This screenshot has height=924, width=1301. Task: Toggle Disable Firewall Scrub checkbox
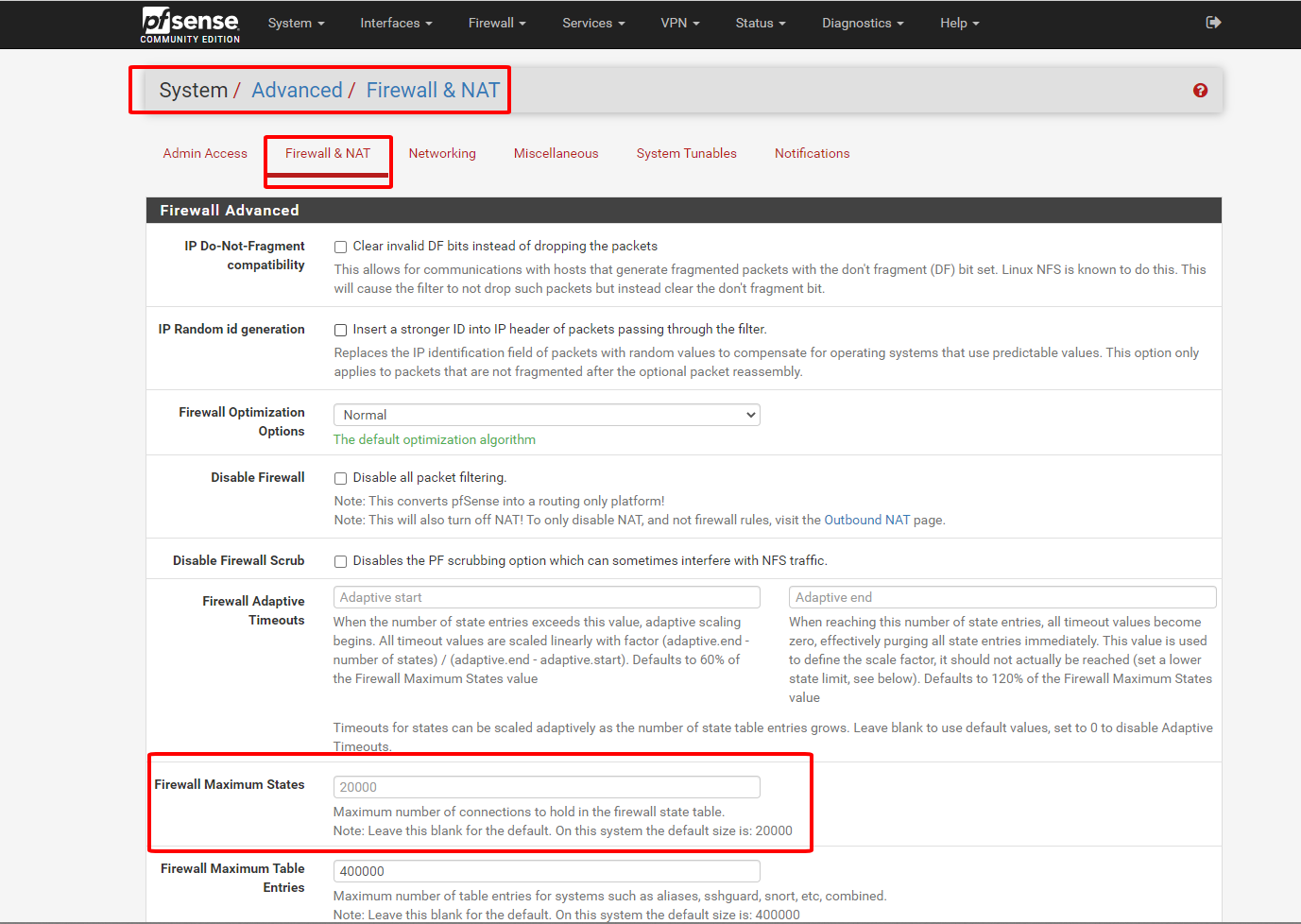[340, 561]
